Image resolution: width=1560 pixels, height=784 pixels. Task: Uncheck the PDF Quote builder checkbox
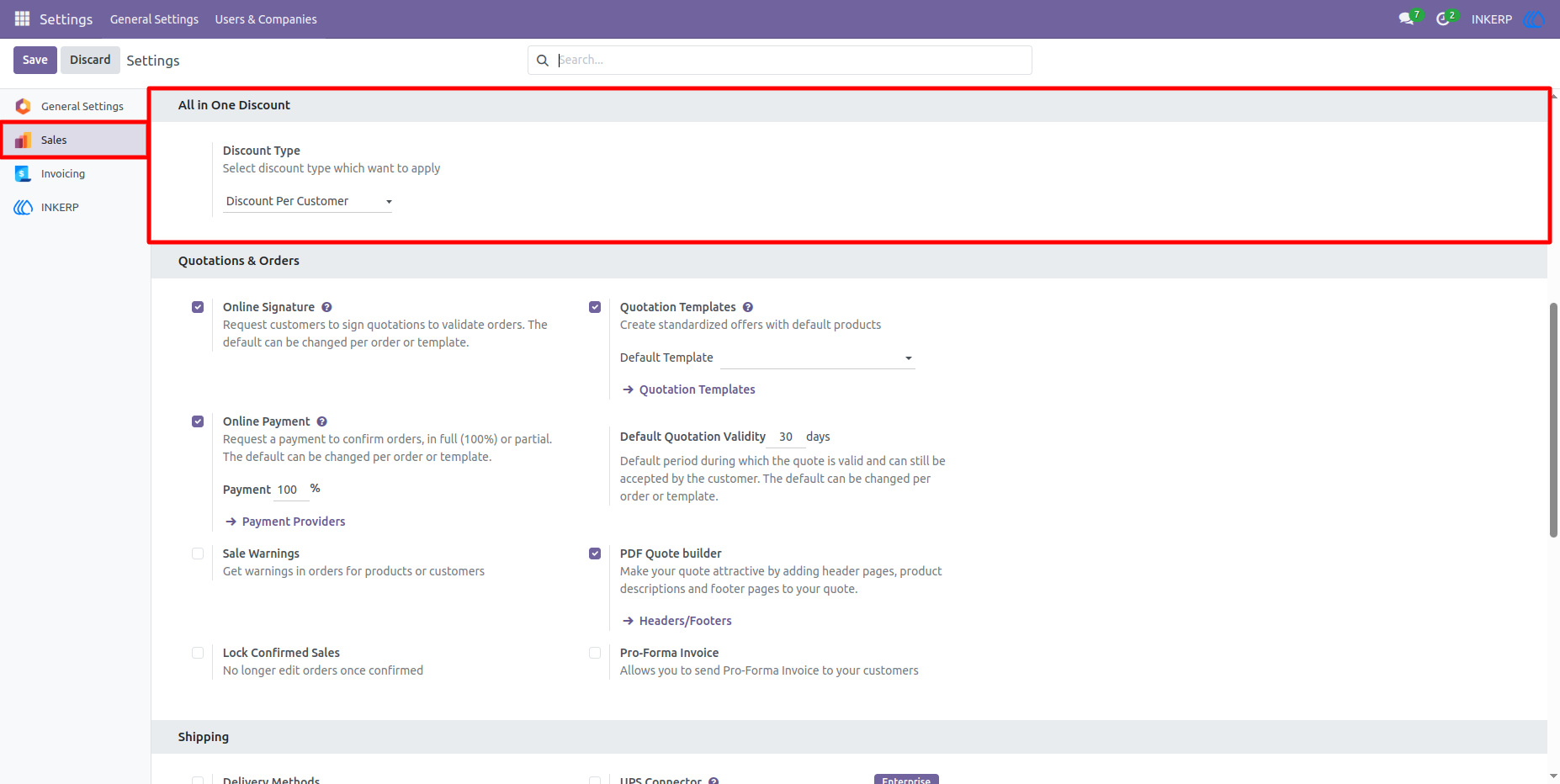point(595,554)
